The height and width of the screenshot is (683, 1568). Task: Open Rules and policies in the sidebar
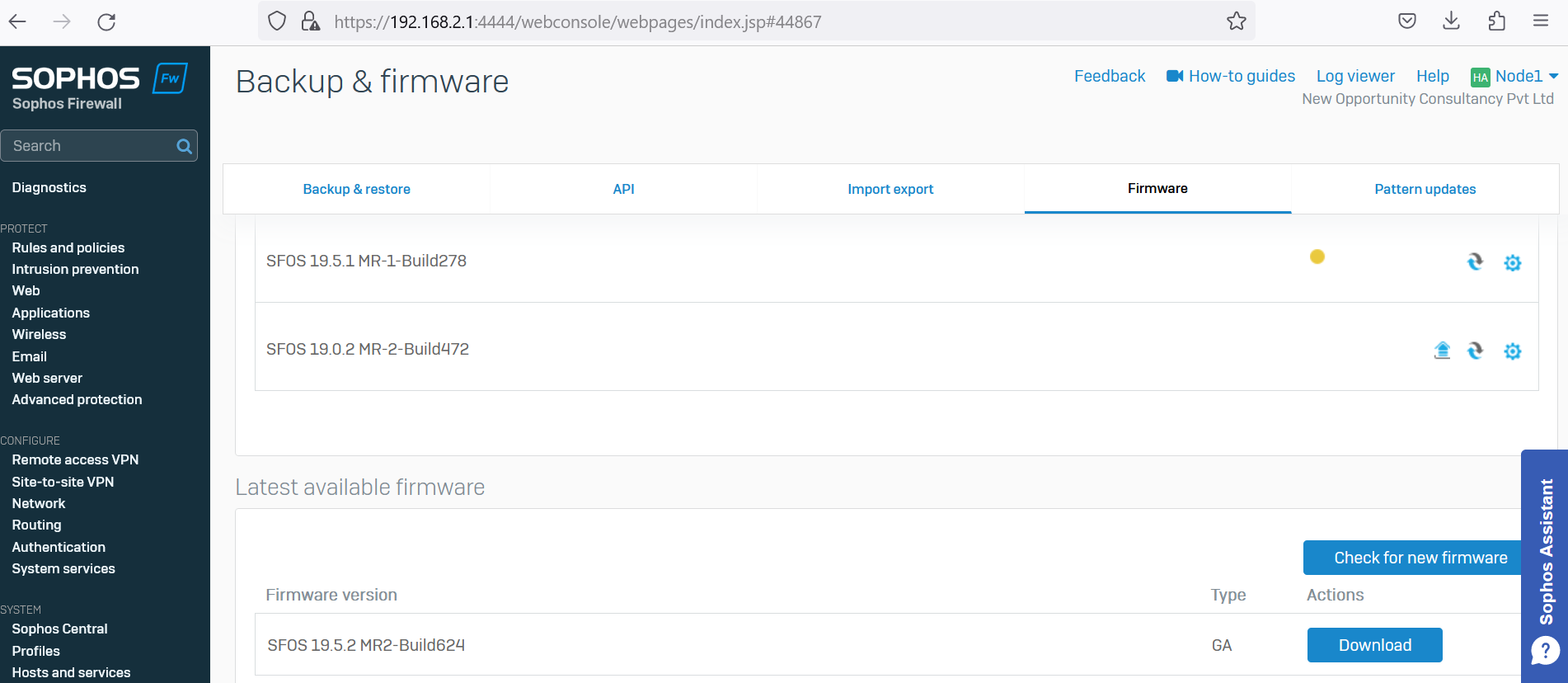pos(68,247)
